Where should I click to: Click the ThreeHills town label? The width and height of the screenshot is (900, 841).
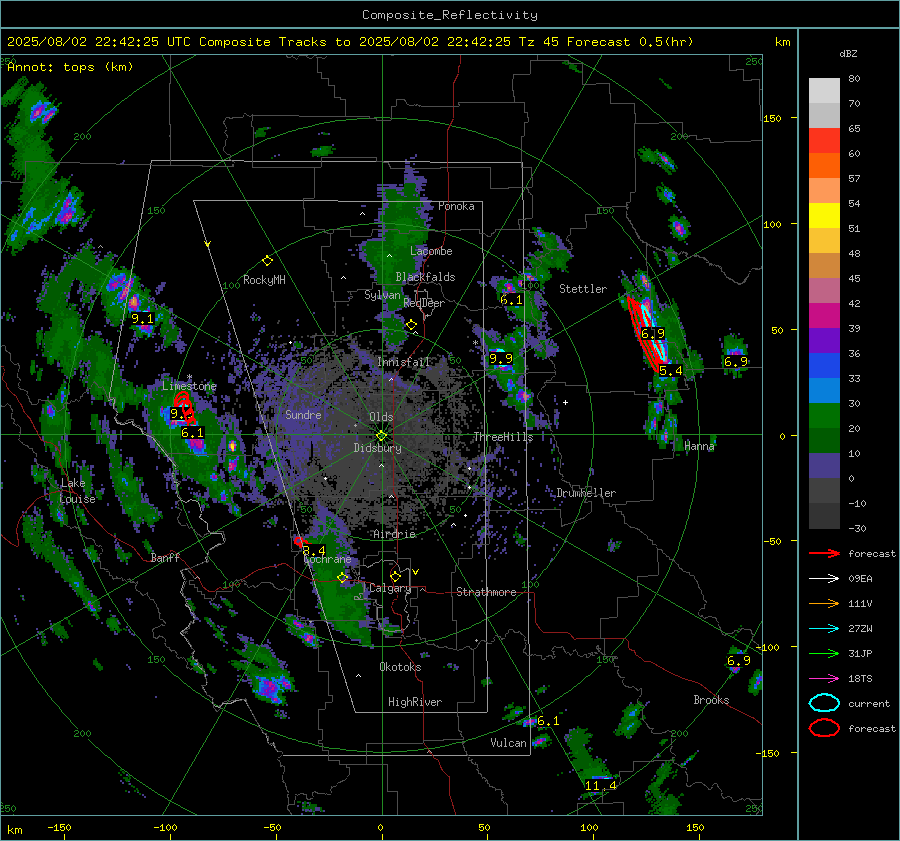point(503,437)
